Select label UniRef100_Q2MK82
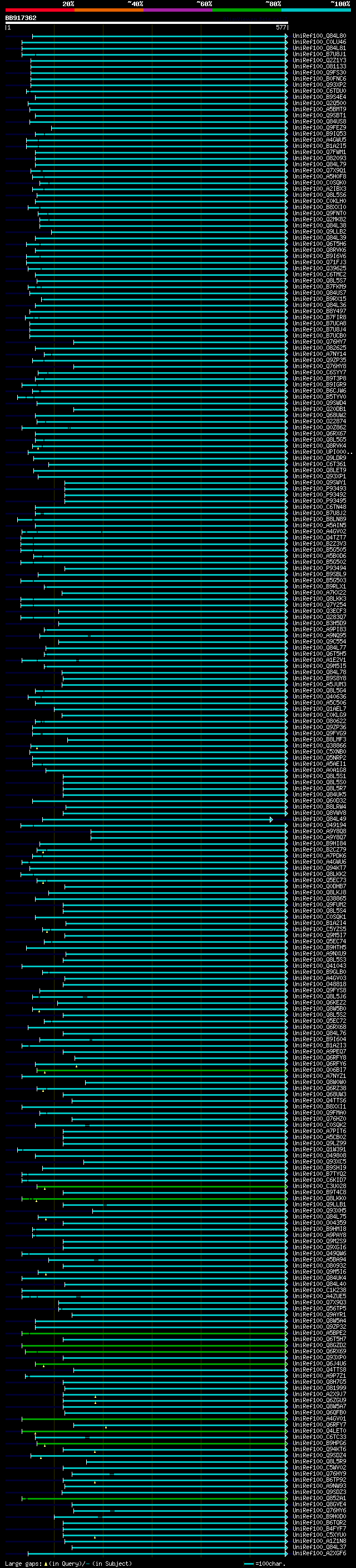Viewport: 356px width, 1568px height. [319, 219]
